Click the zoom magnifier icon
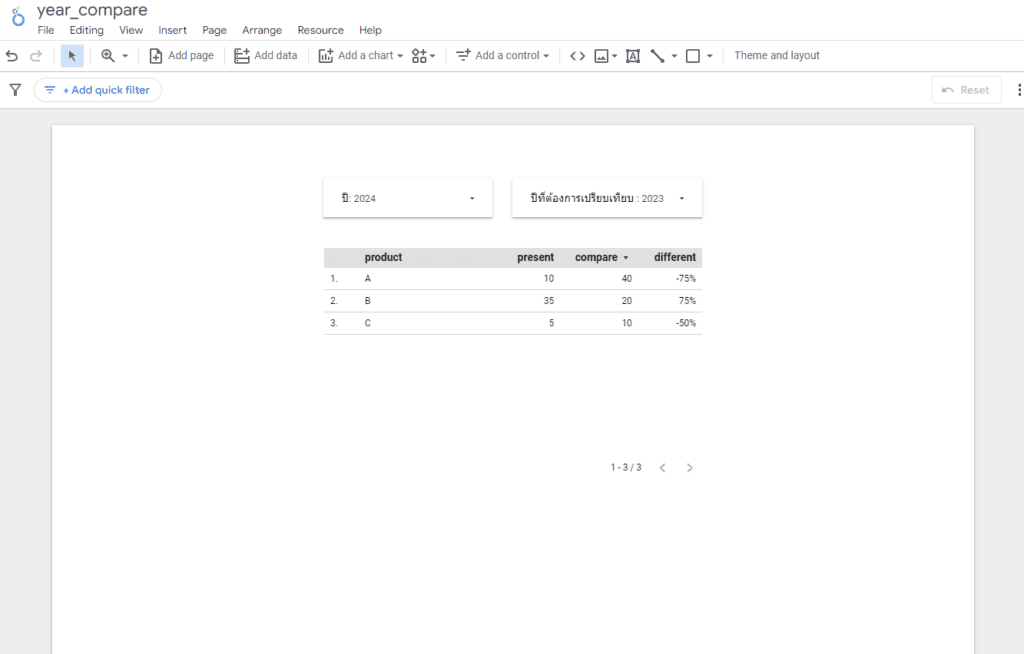The width and height of the screenshot is (1024, 654). [108, 56]
